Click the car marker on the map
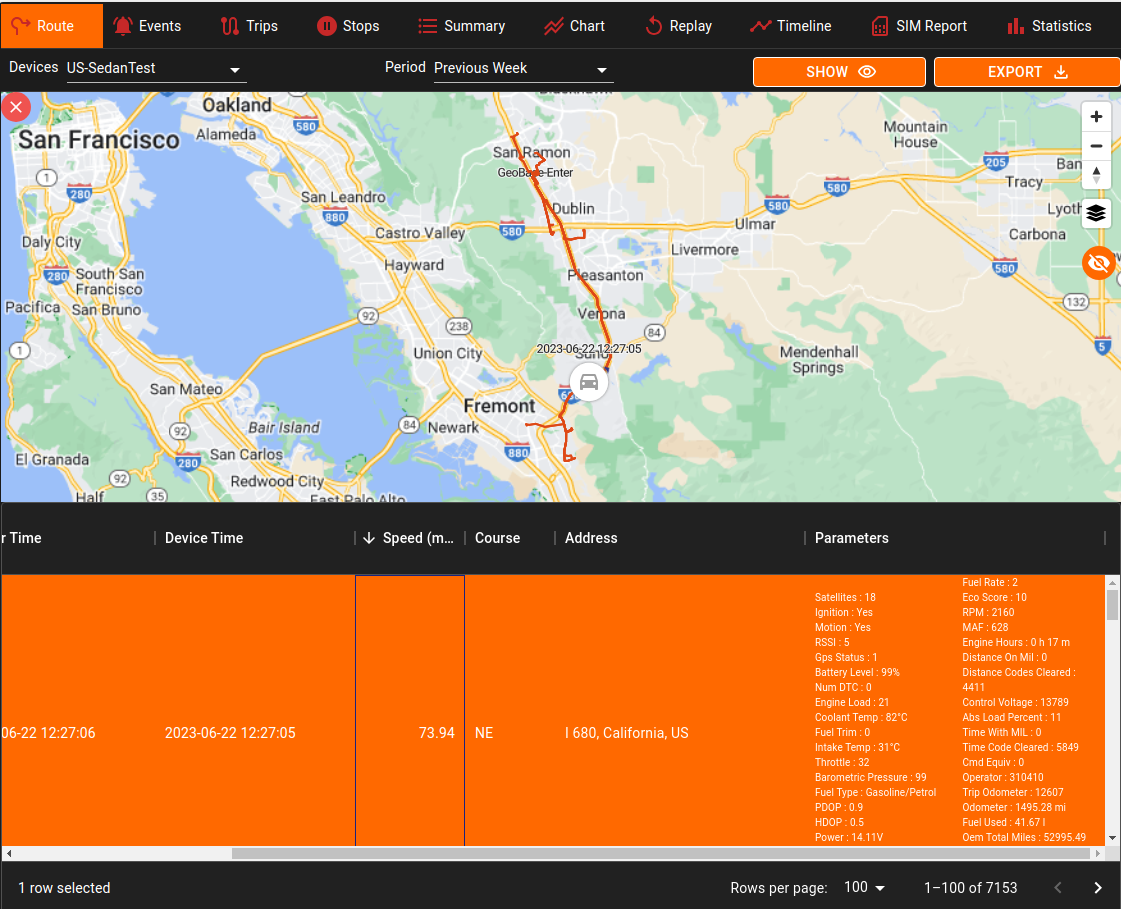The width and height of the screenshot is (1121, 909). (x=588, y=381)
